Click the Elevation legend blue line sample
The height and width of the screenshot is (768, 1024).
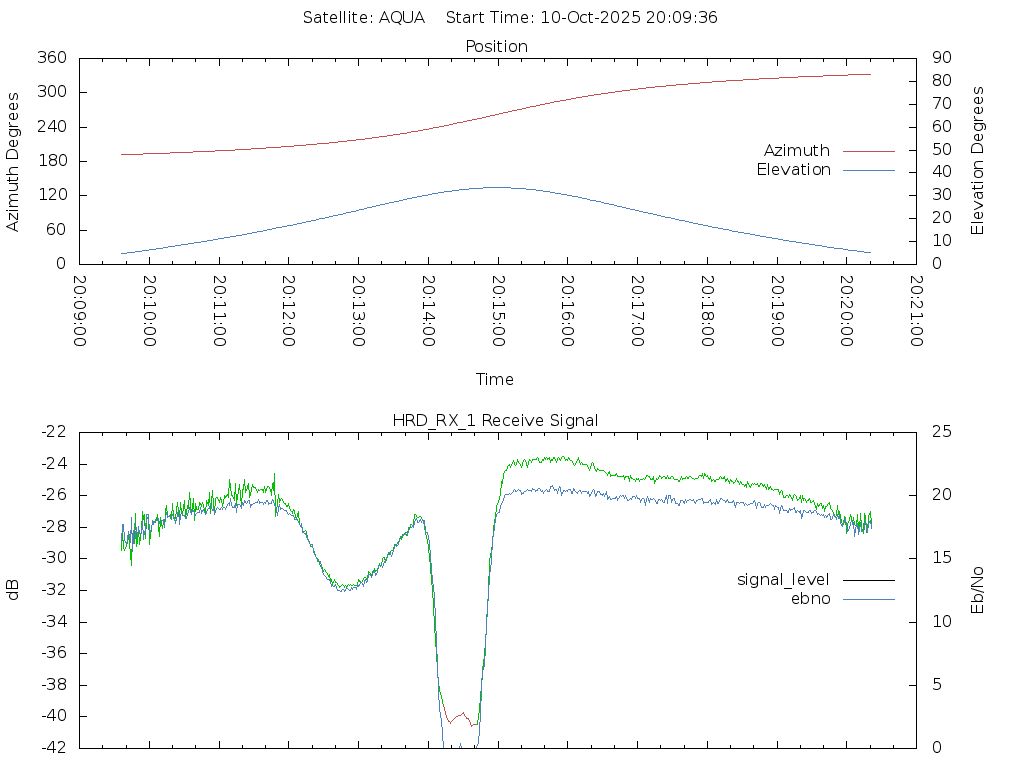click(x=868, y=170)
